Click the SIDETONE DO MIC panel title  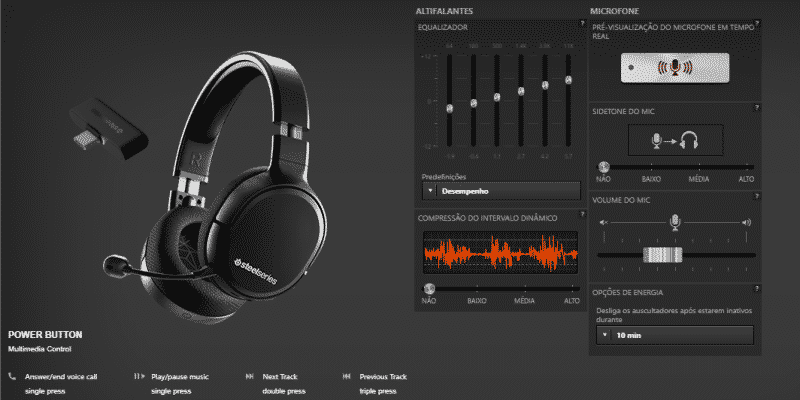point(623,112)
